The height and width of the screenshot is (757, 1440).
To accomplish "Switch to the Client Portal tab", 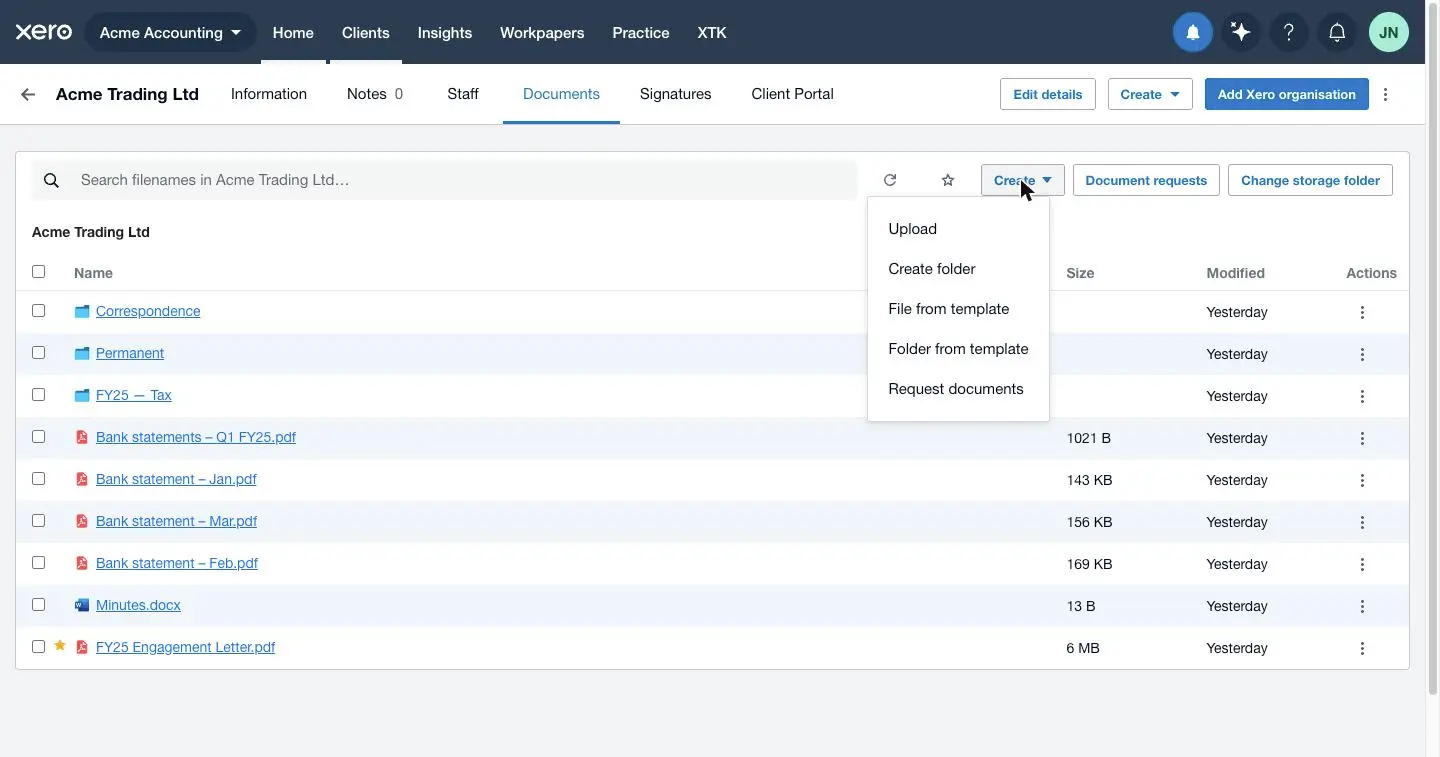I will (793, 94).
